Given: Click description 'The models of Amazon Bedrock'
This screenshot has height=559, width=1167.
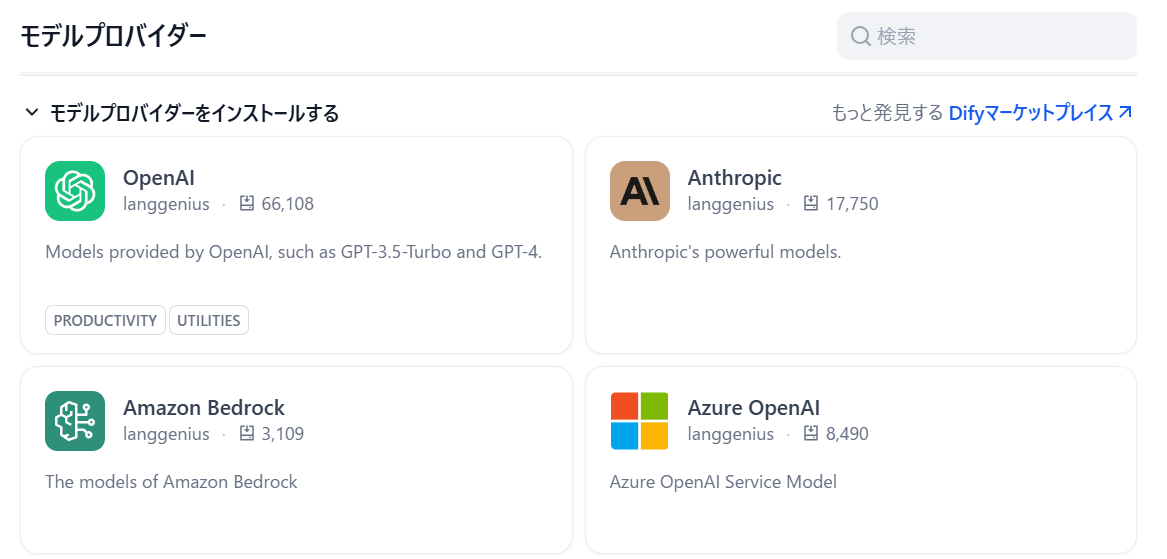Looking at the screenshot, I should coord(171,482).
